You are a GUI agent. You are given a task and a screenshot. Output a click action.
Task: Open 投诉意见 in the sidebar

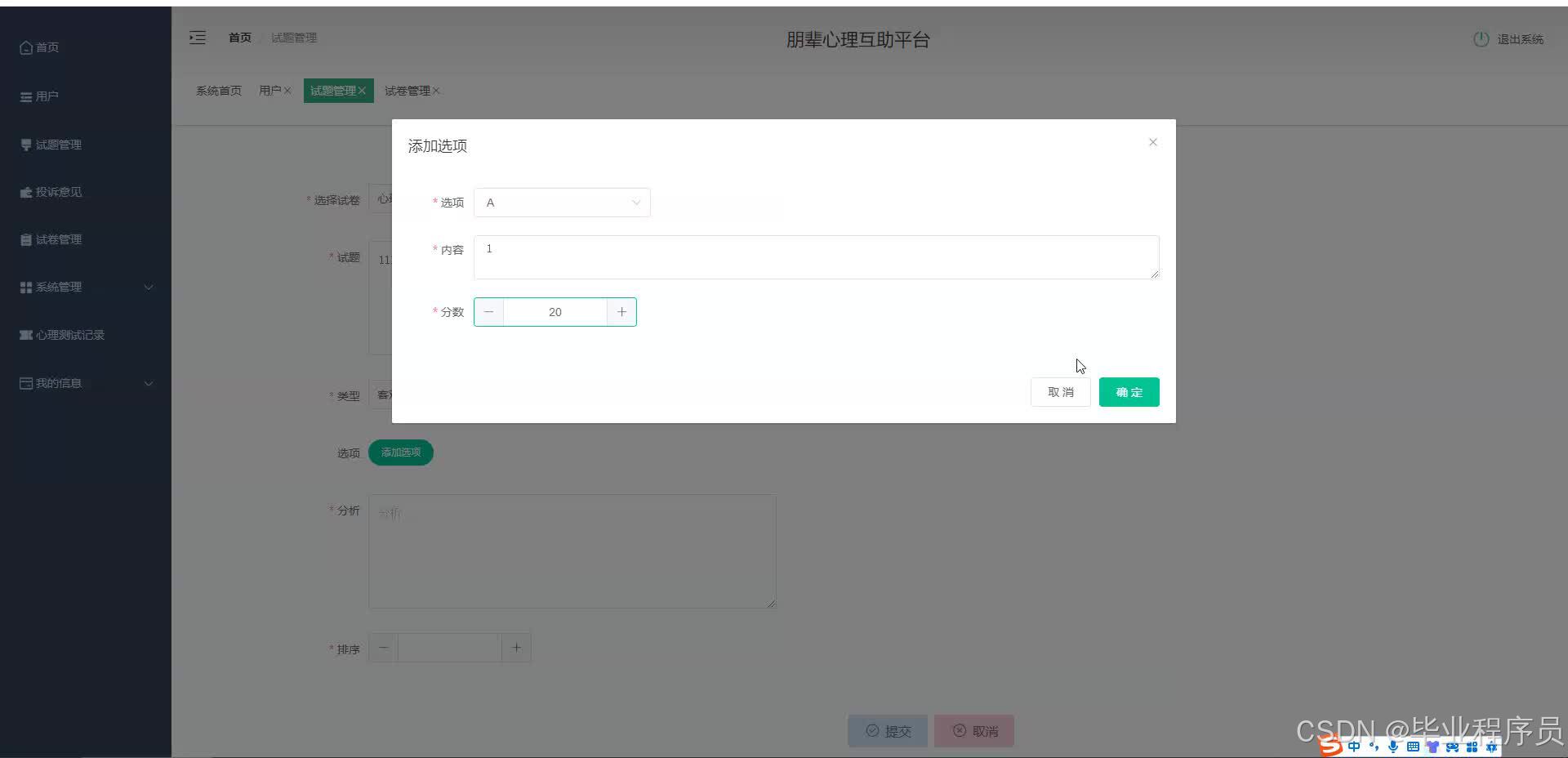click(x=51, y=192)
